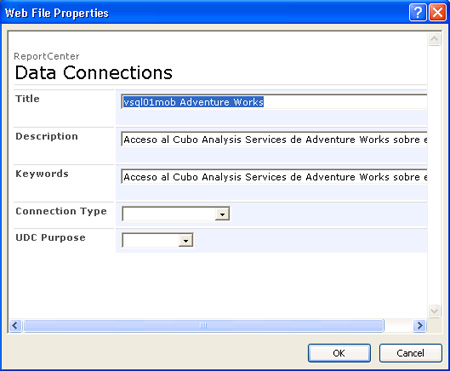This screenshot has height=371, width=450.
Task: Click the OK button
Action: click(339, 353)
